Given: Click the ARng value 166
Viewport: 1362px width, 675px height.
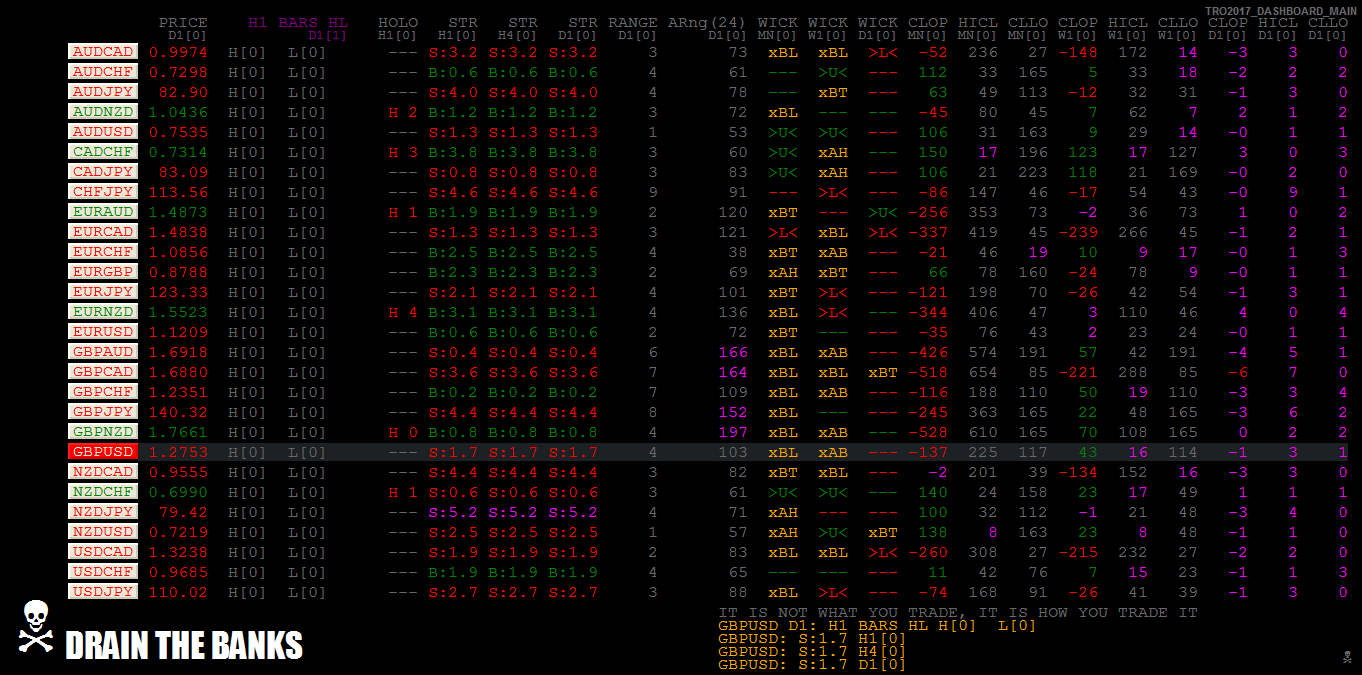Looking at the screenshot, I should 733,352.
